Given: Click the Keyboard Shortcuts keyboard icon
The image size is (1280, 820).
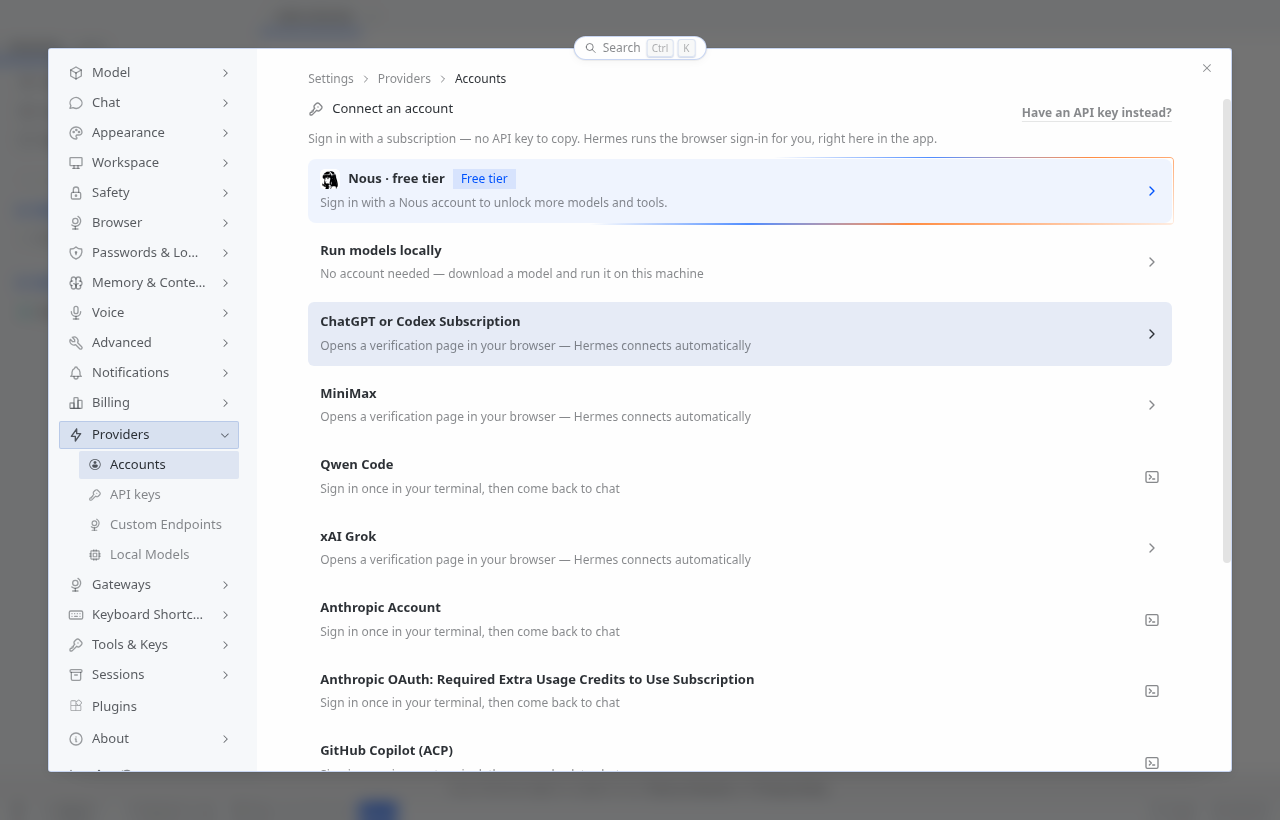Looking at the screenshot, I should point(76,615).
